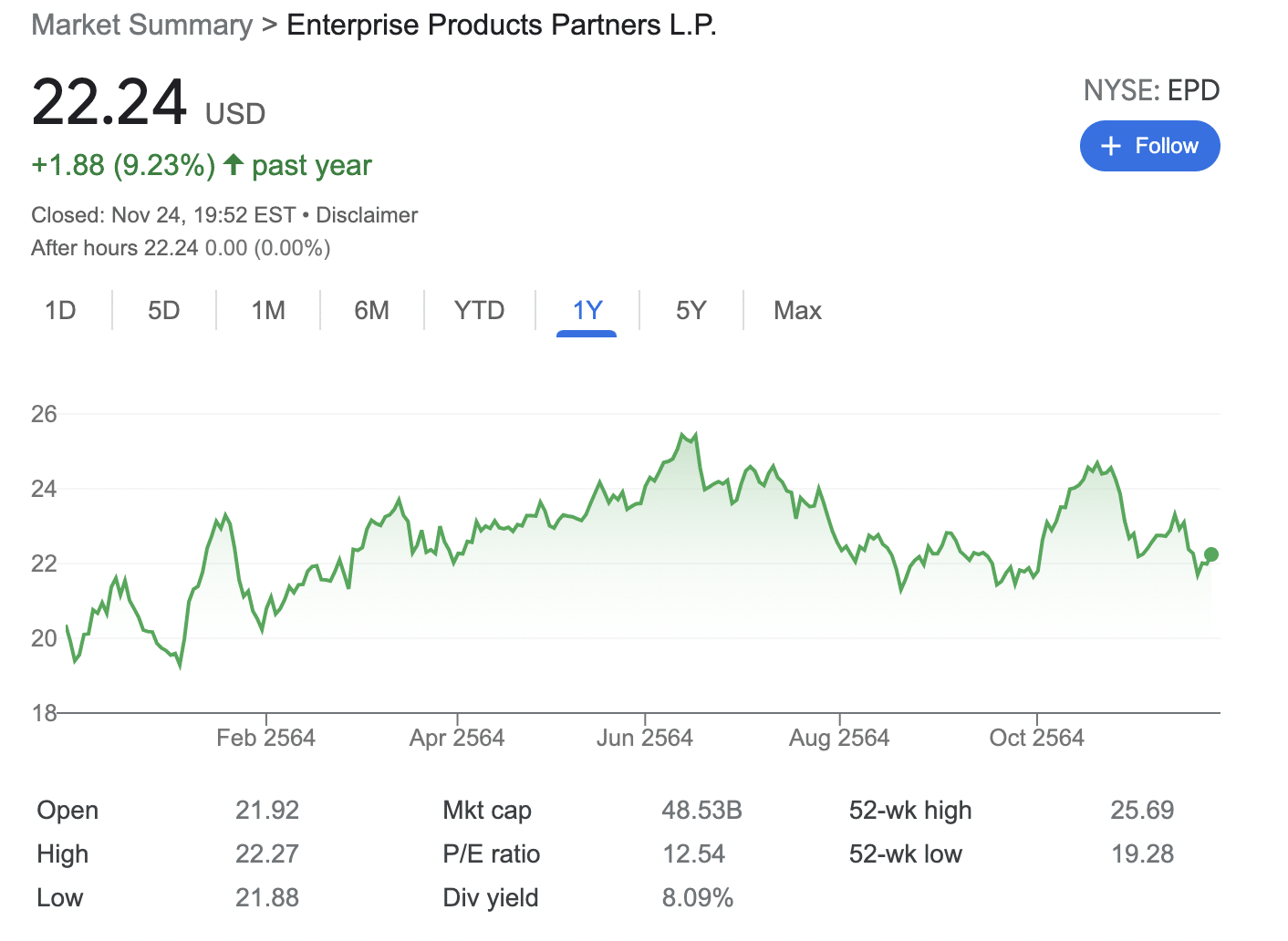Click the Low value 21.88

(x=267, y=897)
